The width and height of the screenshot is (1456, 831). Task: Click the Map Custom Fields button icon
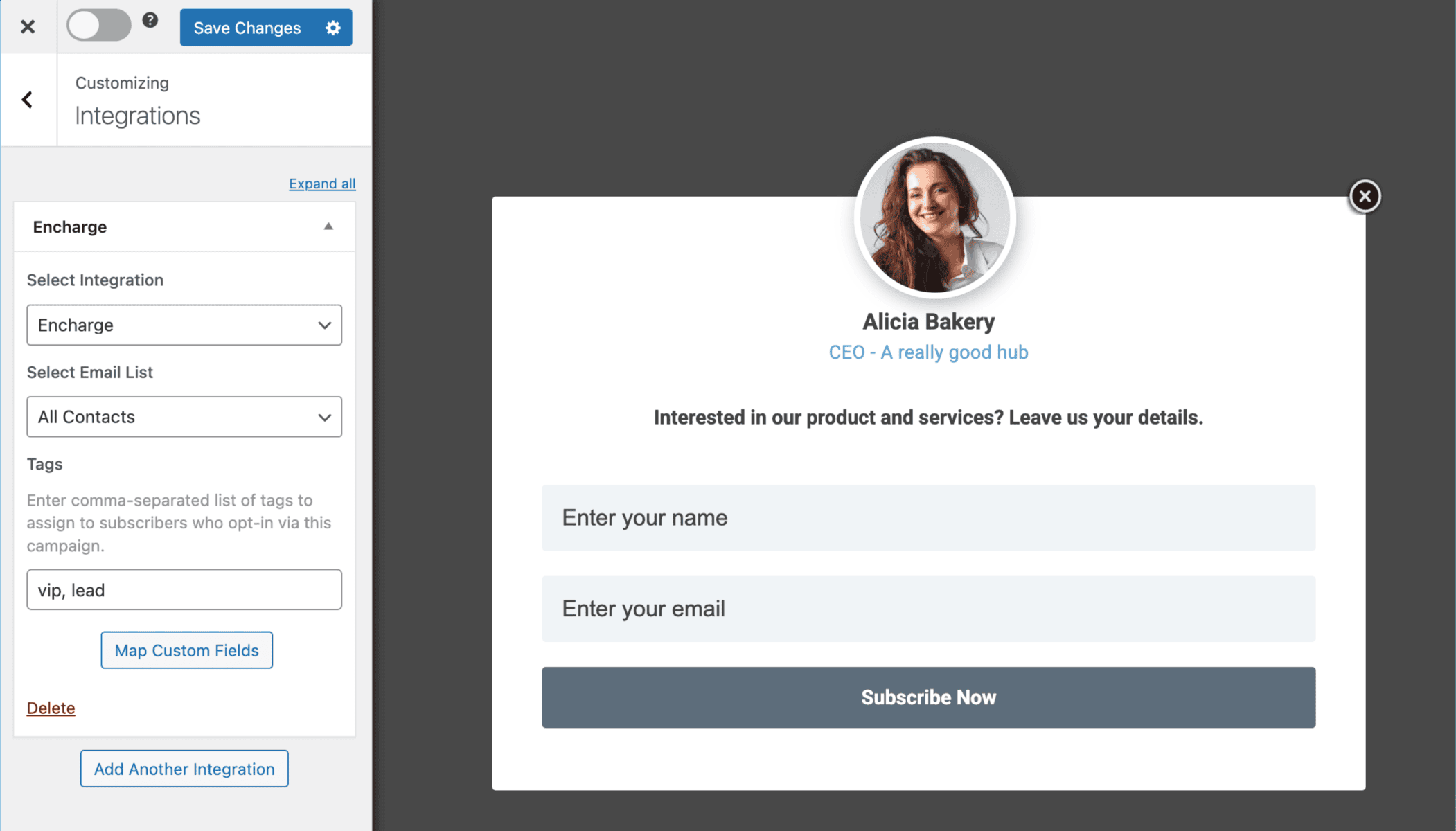point(185,650)
